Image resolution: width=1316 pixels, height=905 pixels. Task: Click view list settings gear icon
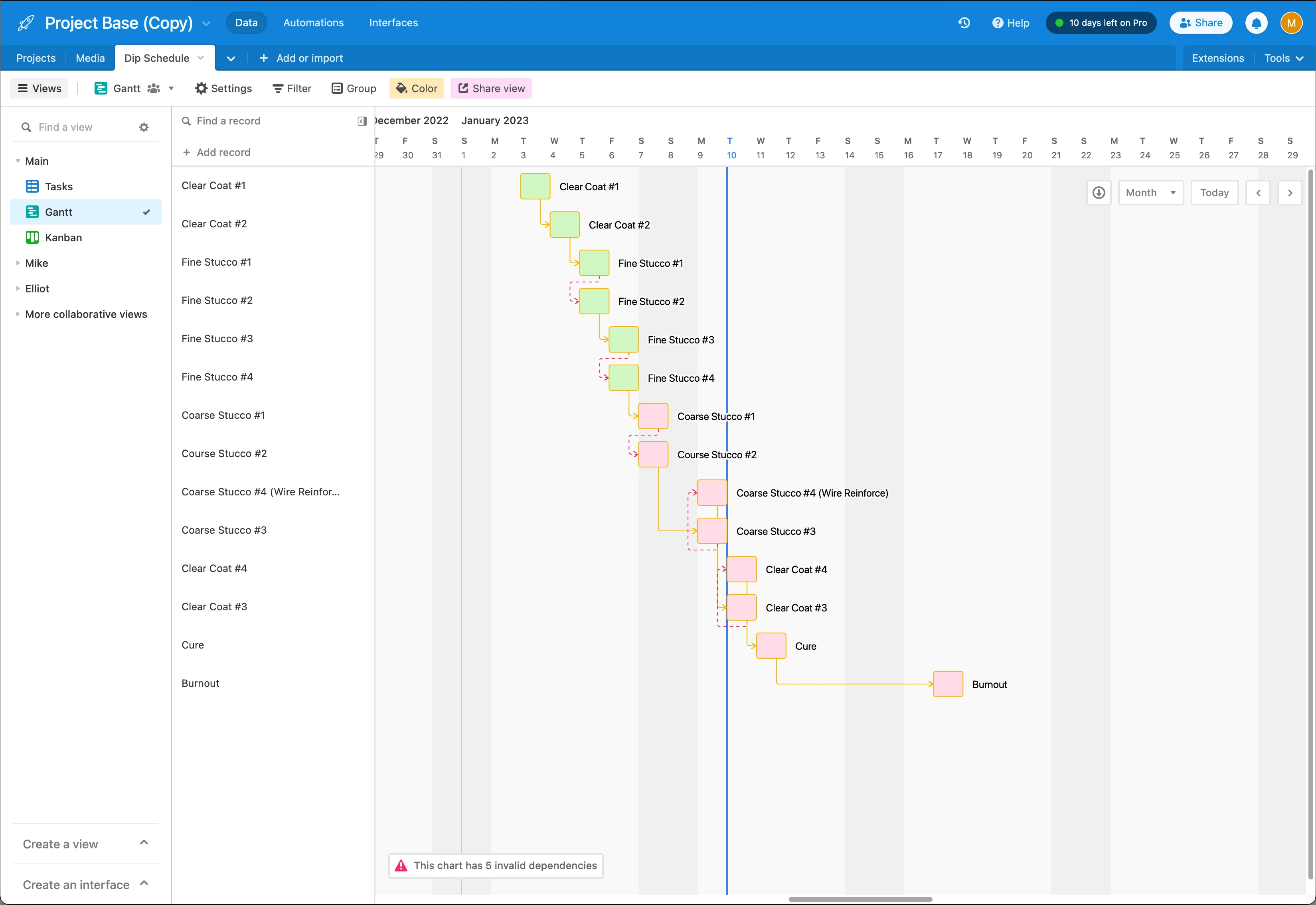(144, 127)
